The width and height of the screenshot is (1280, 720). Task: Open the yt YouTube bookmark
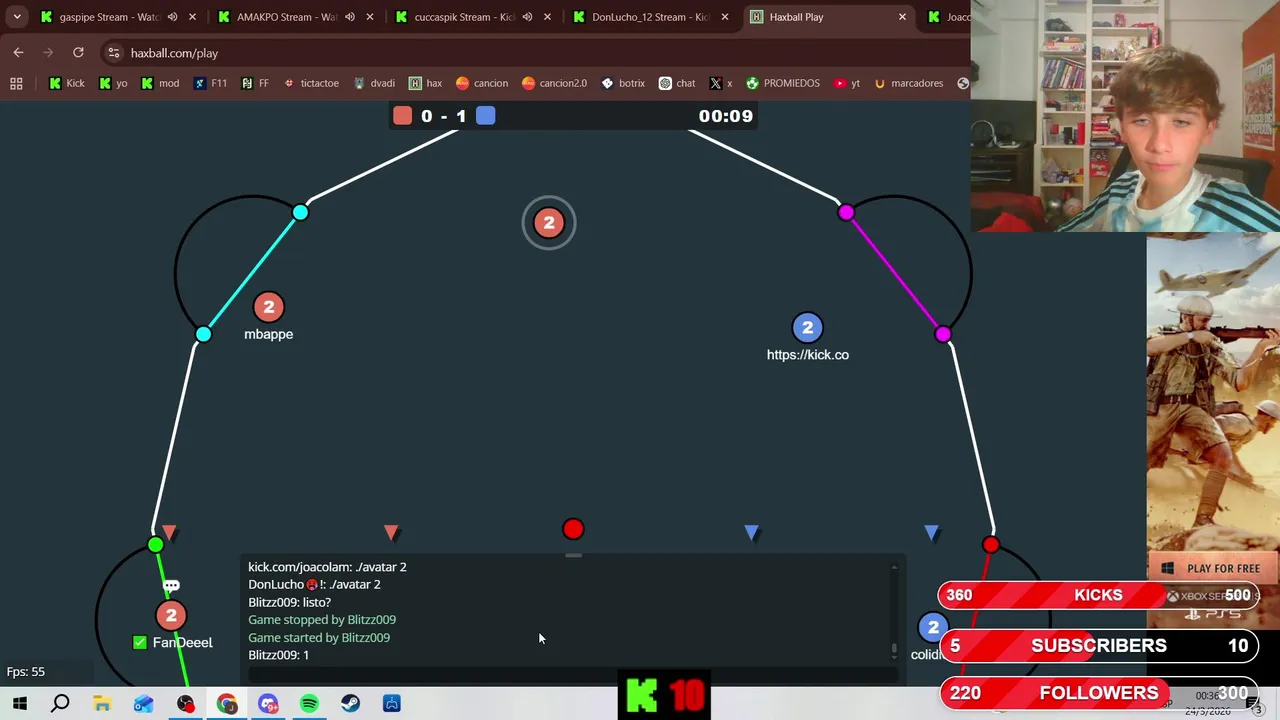click(846, 83)
